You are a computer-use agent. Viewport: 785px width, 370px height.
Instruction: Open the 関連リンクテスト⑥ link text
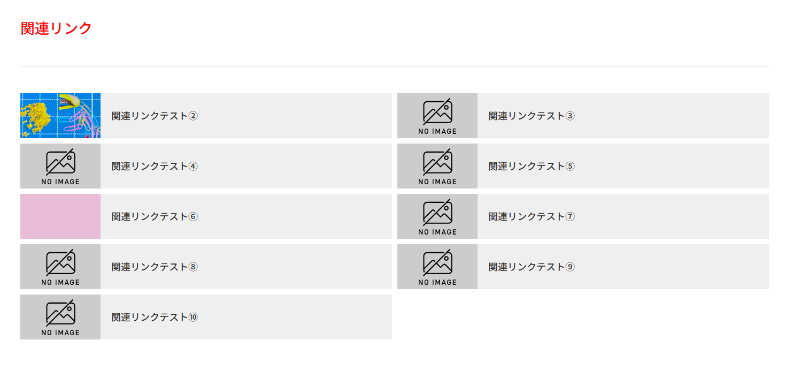(155, 217)
